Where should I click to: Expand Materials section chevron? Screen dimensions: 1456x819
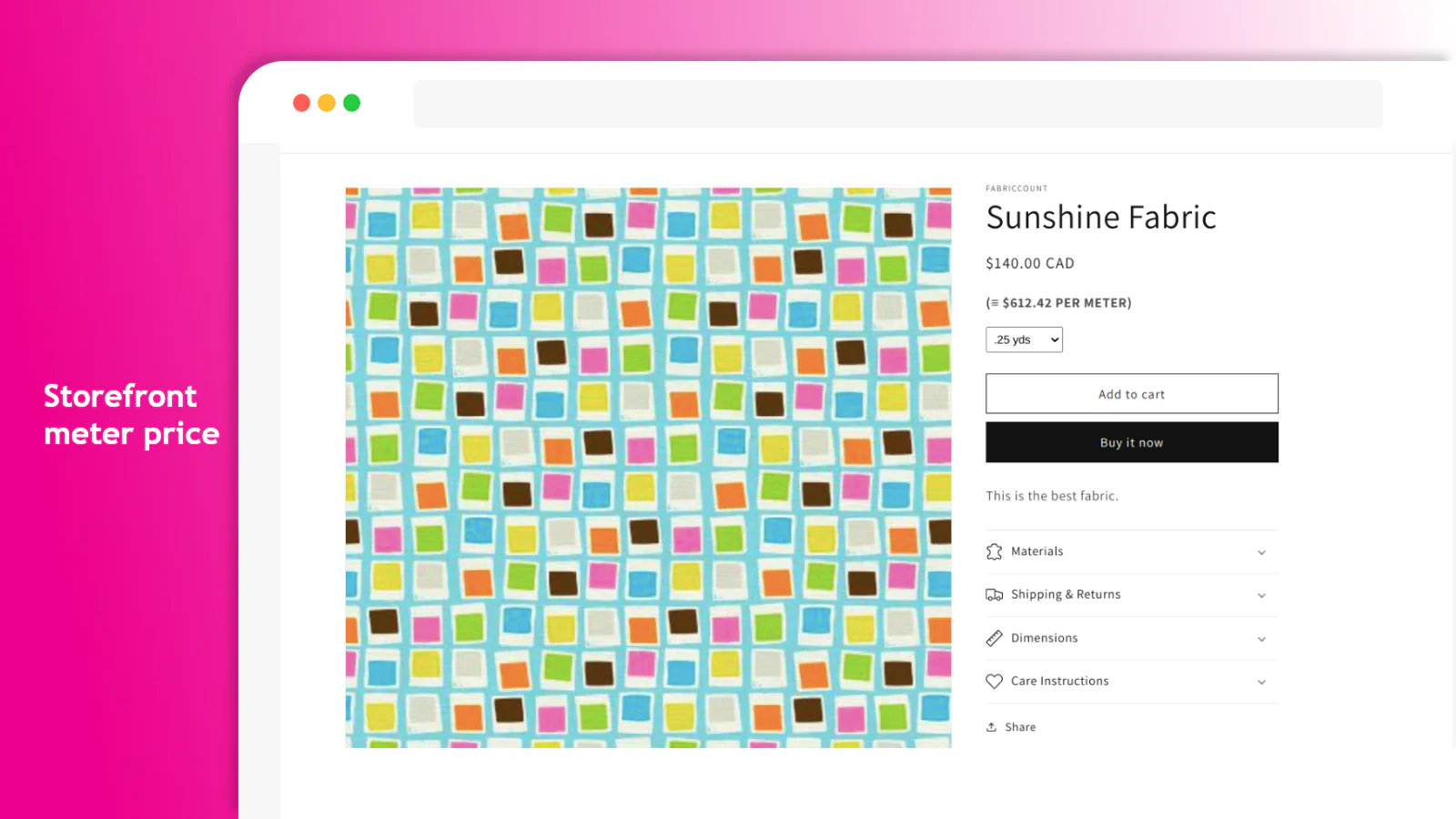1261,552
